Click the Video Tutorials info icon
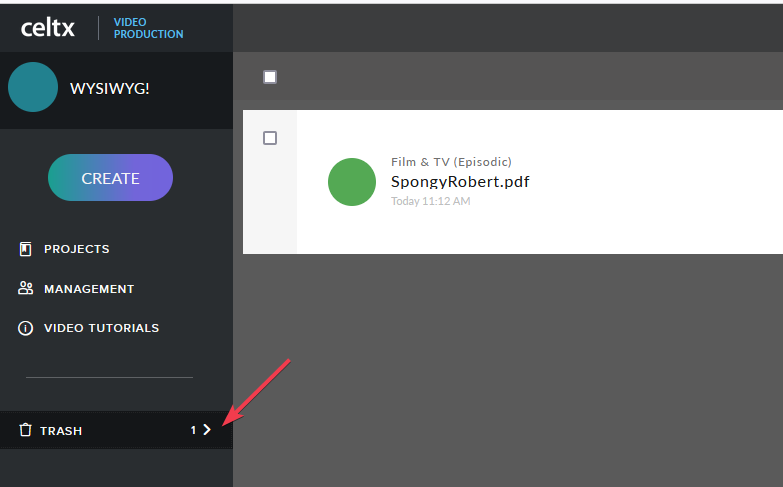783x487 pixels. [25, 328]
